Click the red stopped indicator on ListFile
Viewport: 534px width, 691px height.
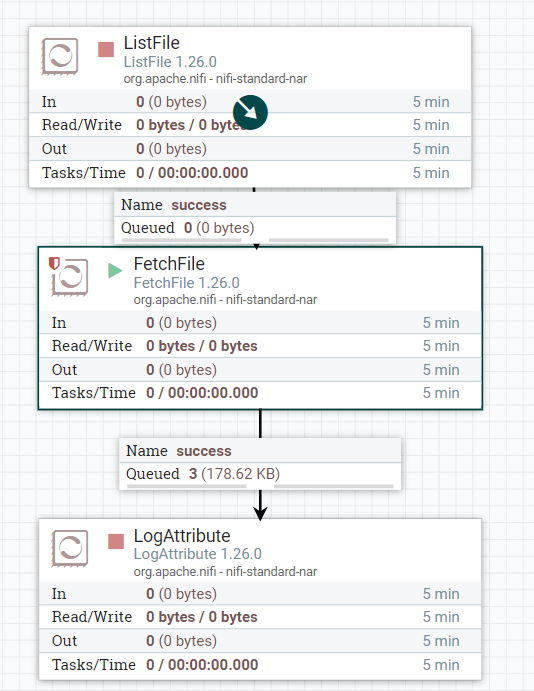106,49
